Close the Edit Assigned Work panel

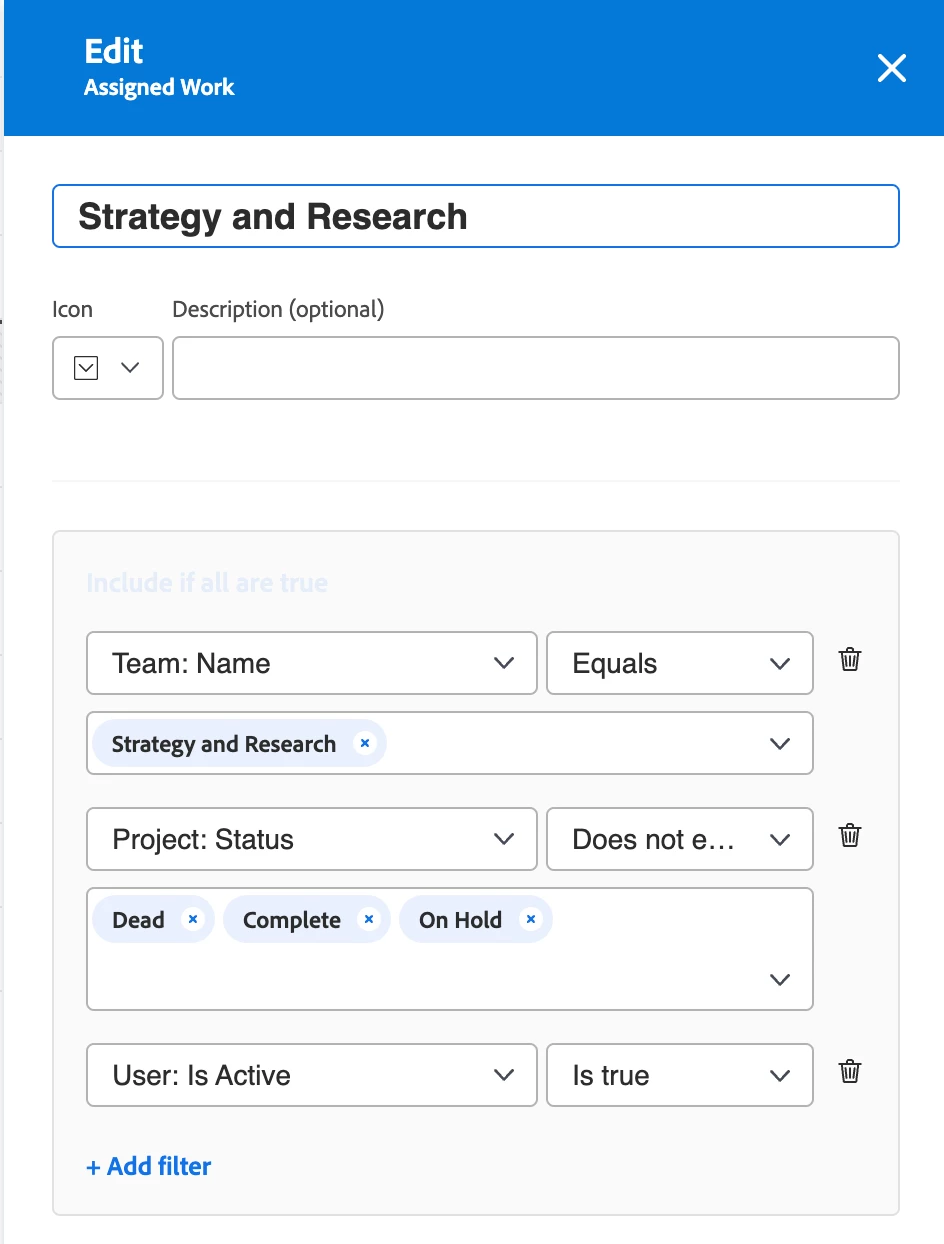(x=891, y=68)
